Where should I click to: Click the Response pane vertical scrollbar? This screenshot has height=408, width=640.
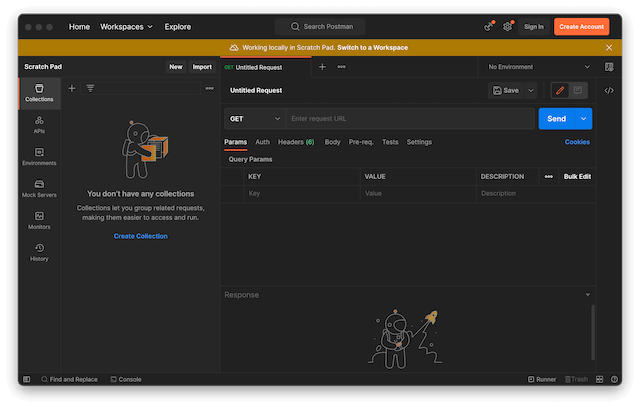(593, 333)
